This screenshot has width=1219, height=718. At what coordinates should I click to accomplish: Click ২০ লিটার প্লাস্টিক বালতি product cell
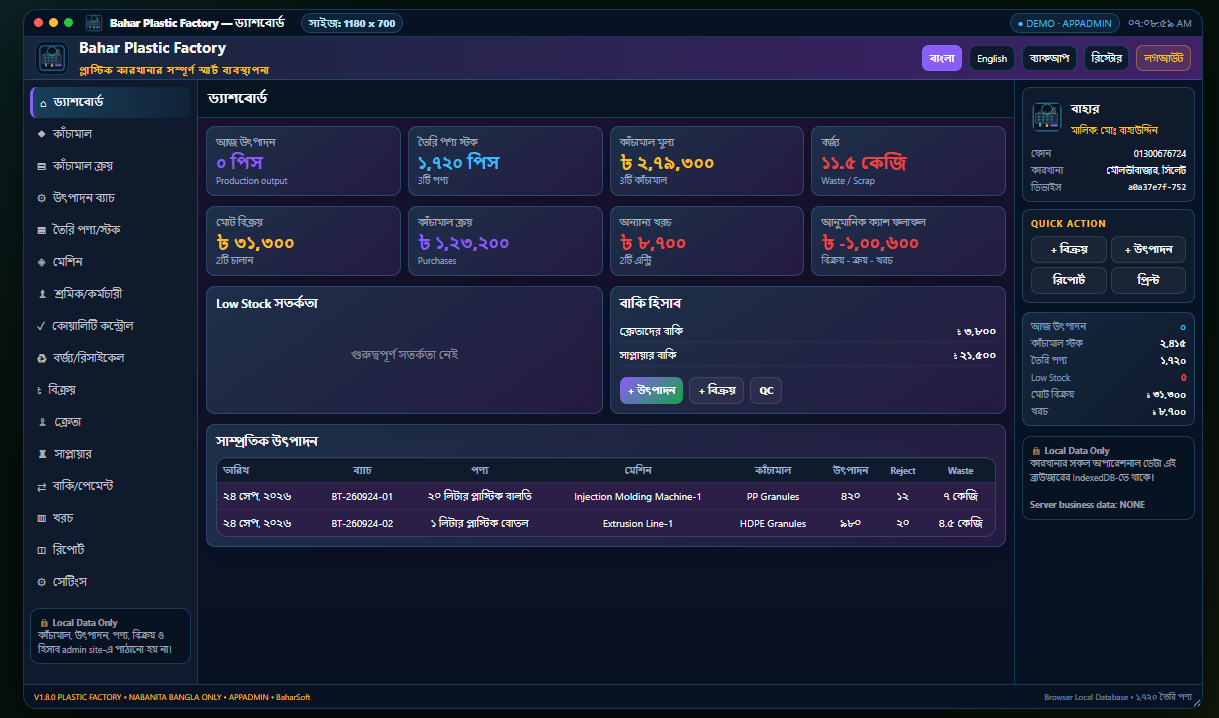[480, 496]
